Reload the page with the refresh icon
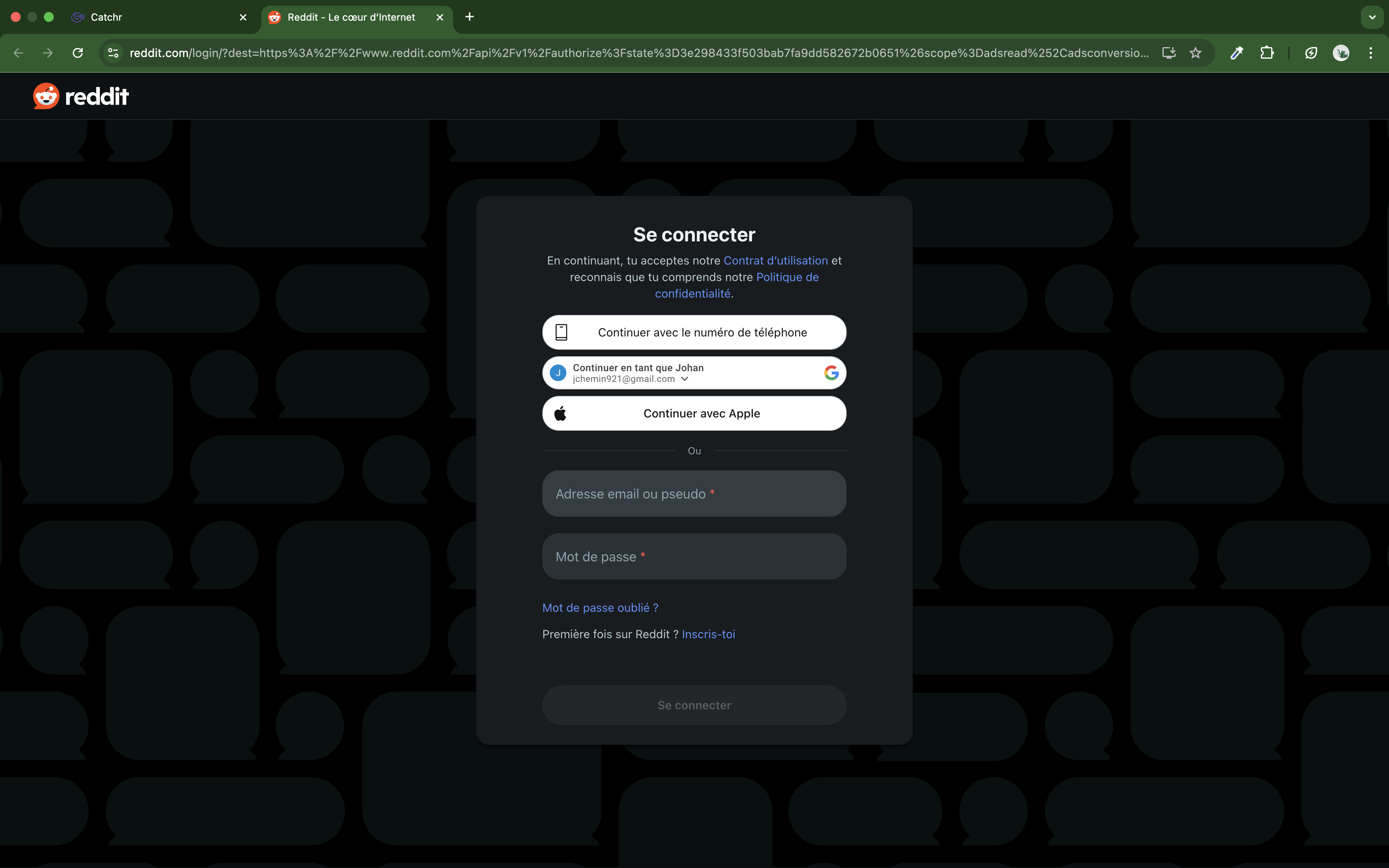The image size is (1389, 868). pyautogui.click(x=78, y=53)
